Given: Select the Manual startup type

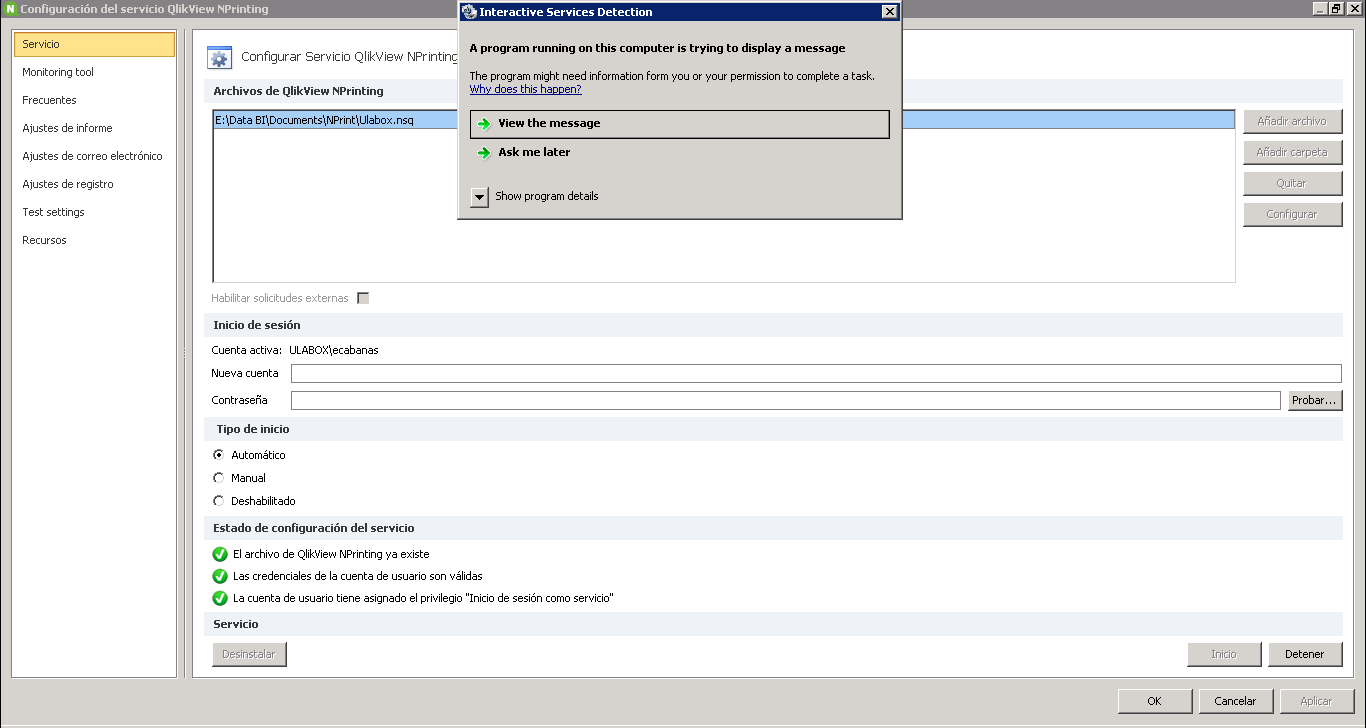Looking at the screenshot, I should coord(219,478).
